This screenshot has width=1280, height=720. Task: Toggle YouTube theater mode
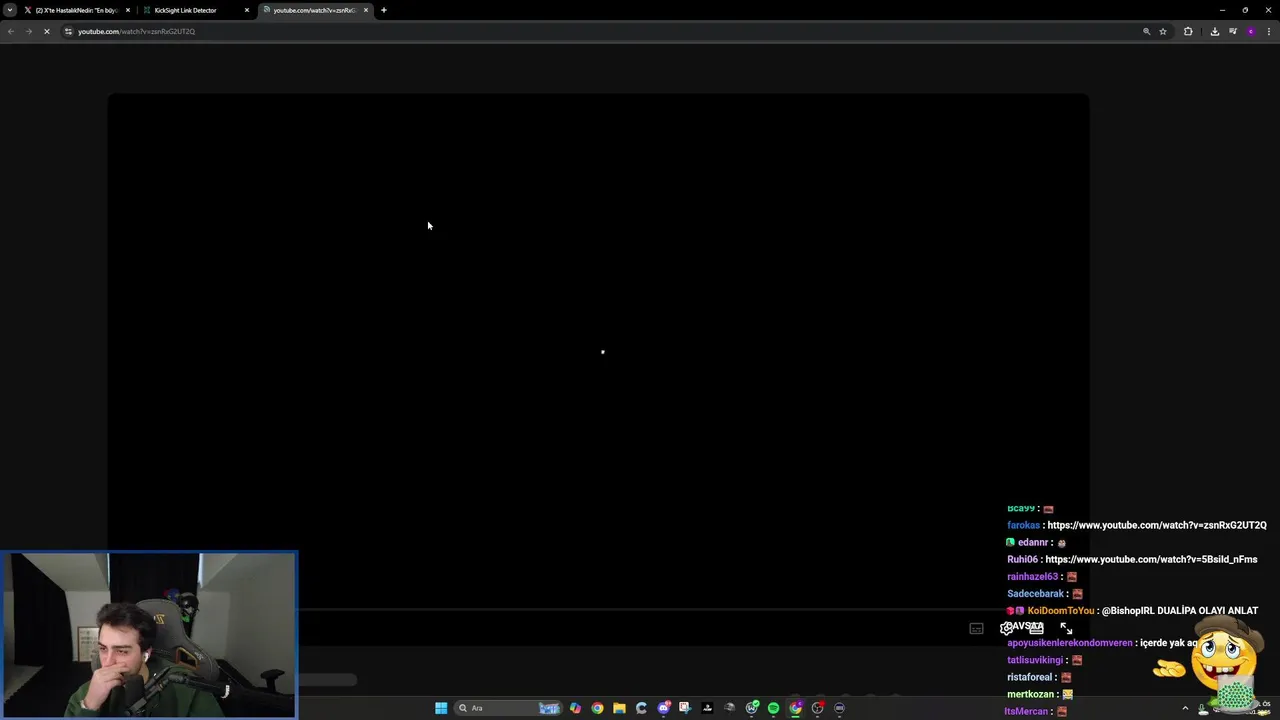[x=1037, y=628]
